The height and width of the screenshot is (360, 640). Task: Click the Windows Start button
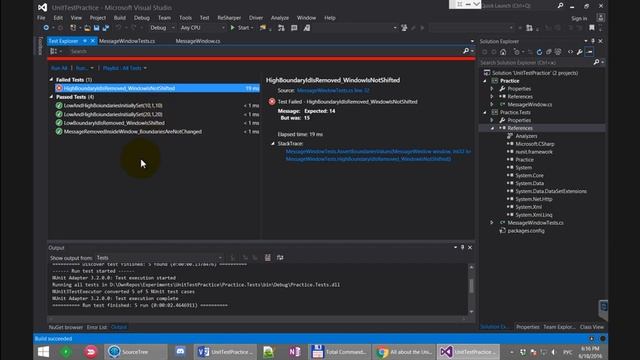click(x=43, y=352)
